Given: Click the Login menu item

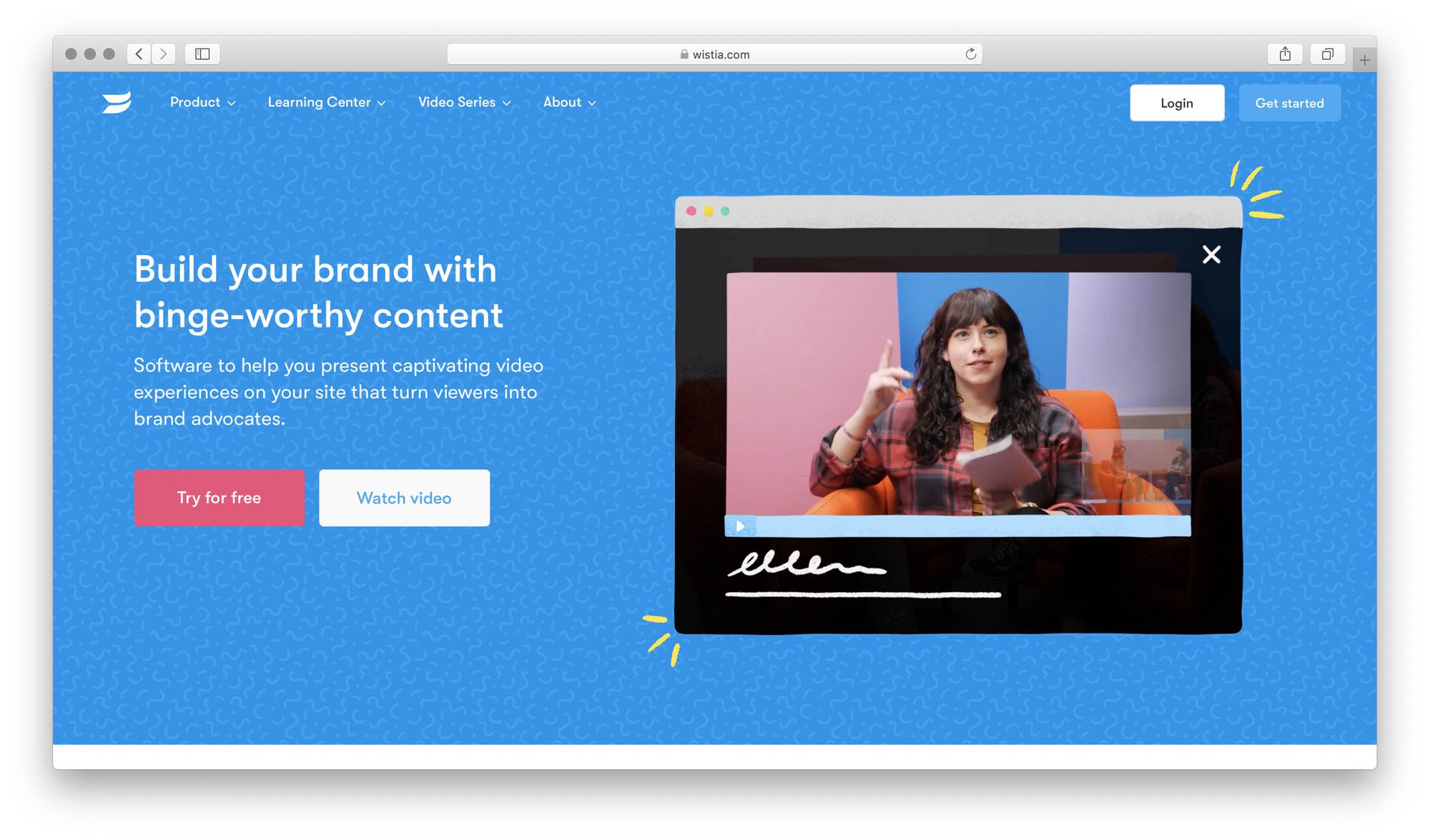Looking at the screenshot, I should 1177,102.
